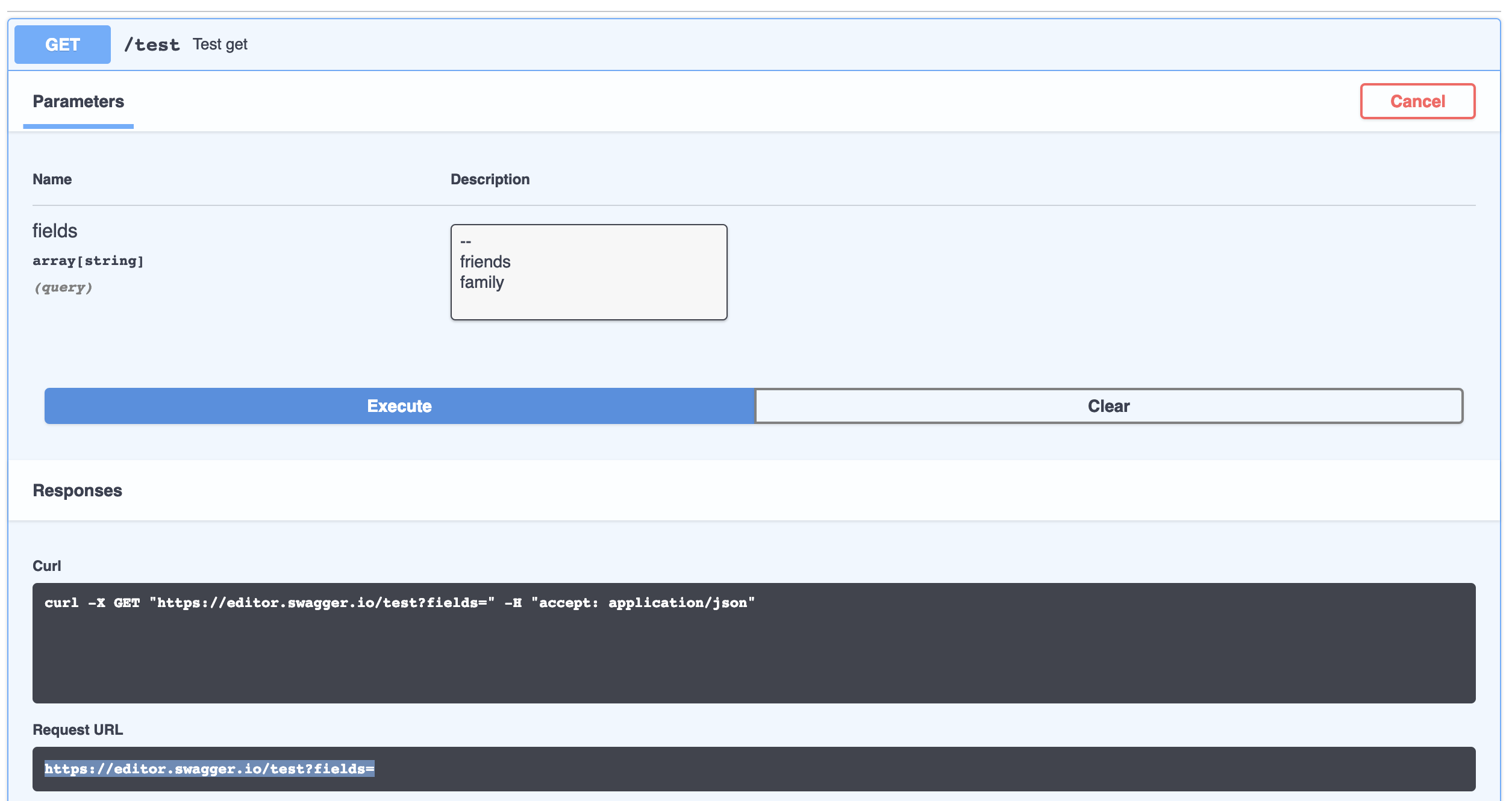Click the Description column header
1512x801 pixels.
(490, 179)
